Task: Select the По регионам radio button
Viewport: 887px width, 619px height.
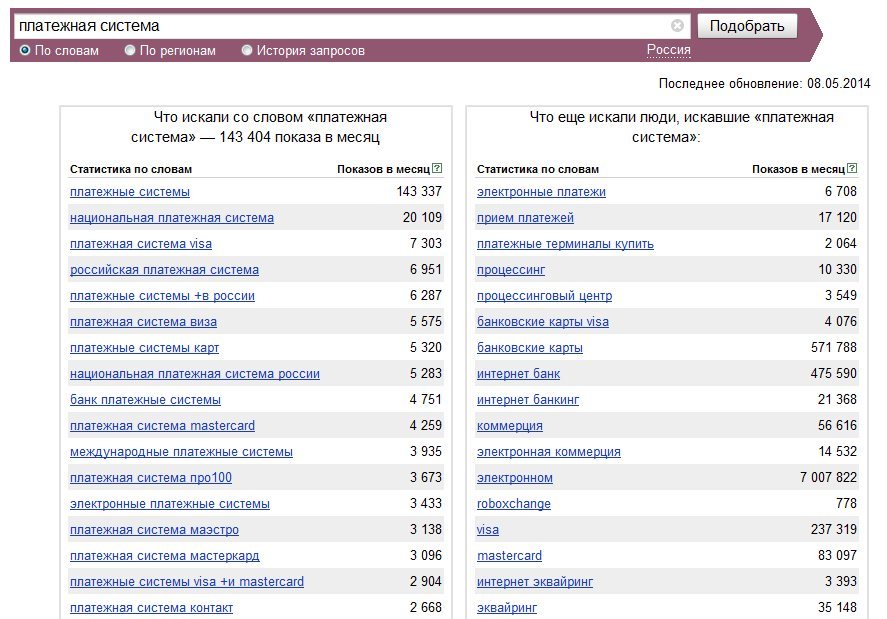Action: pyautogui.click(x=130, y=50)
